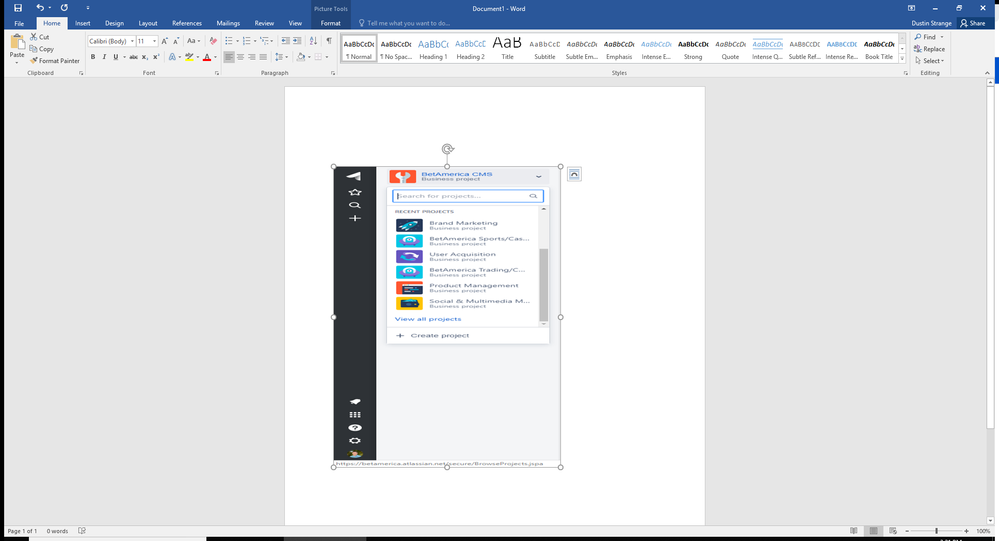
Task: Switch to Read Mode view
Action: (x=854, y=531)
